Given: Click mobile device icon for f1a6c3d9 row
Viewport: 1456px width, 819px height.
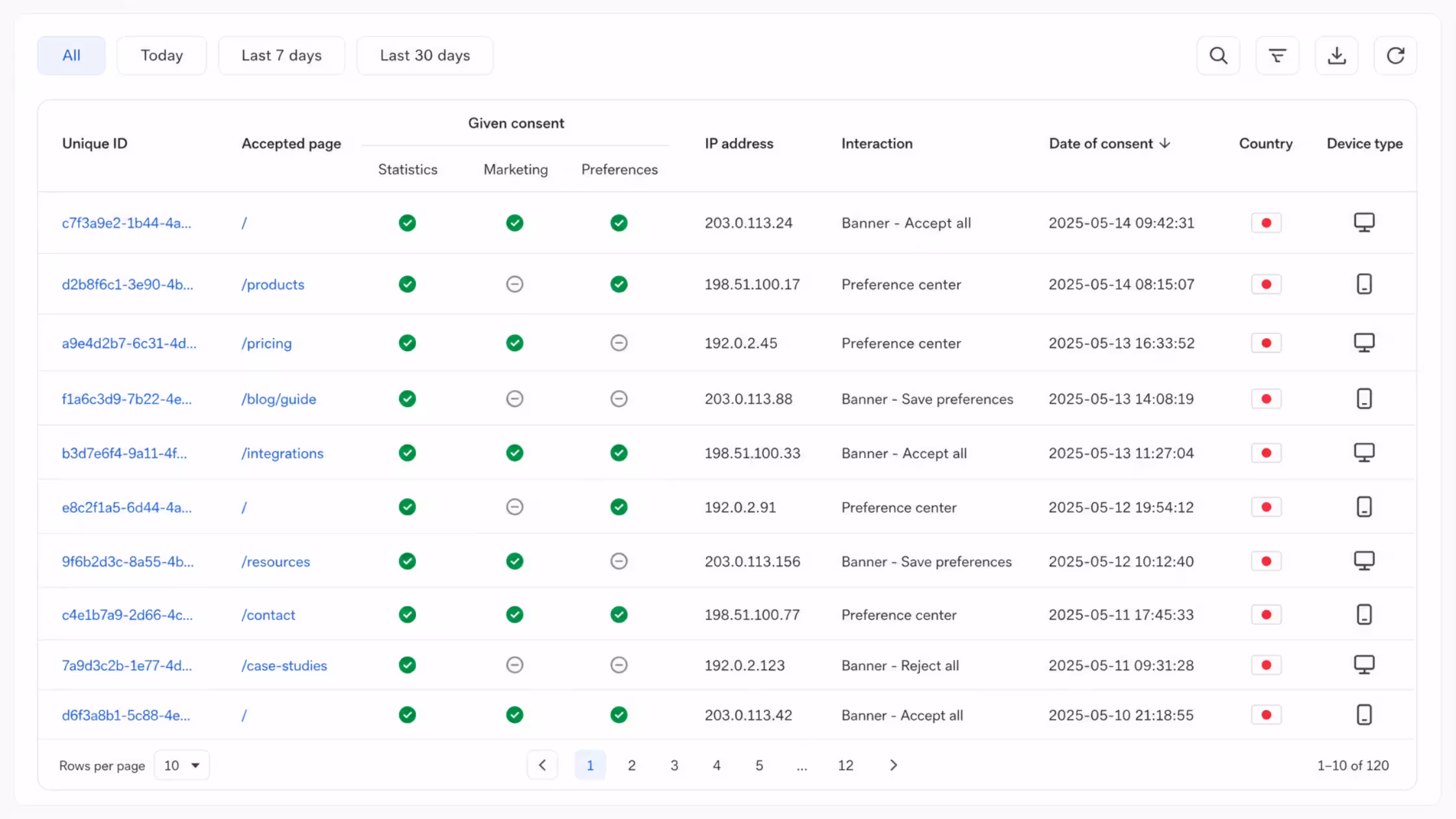Looking at the screenshot, I should click(x=1364, y=398).
